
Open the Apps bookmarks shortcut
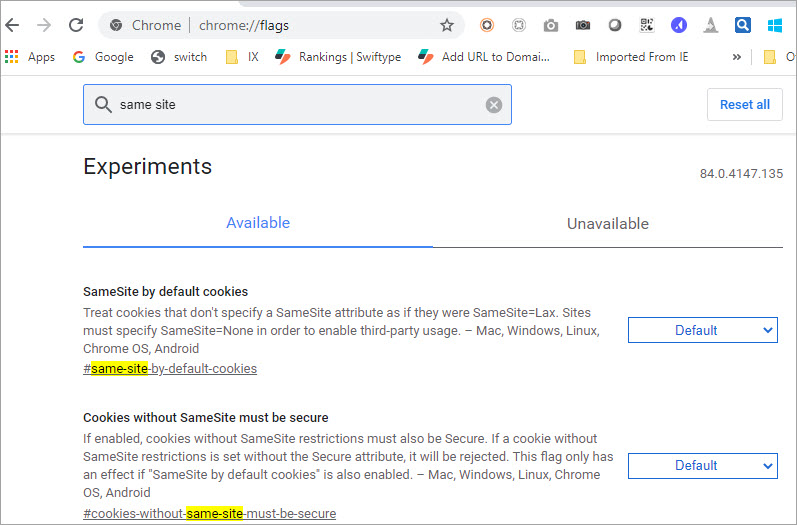pos(29,57)
